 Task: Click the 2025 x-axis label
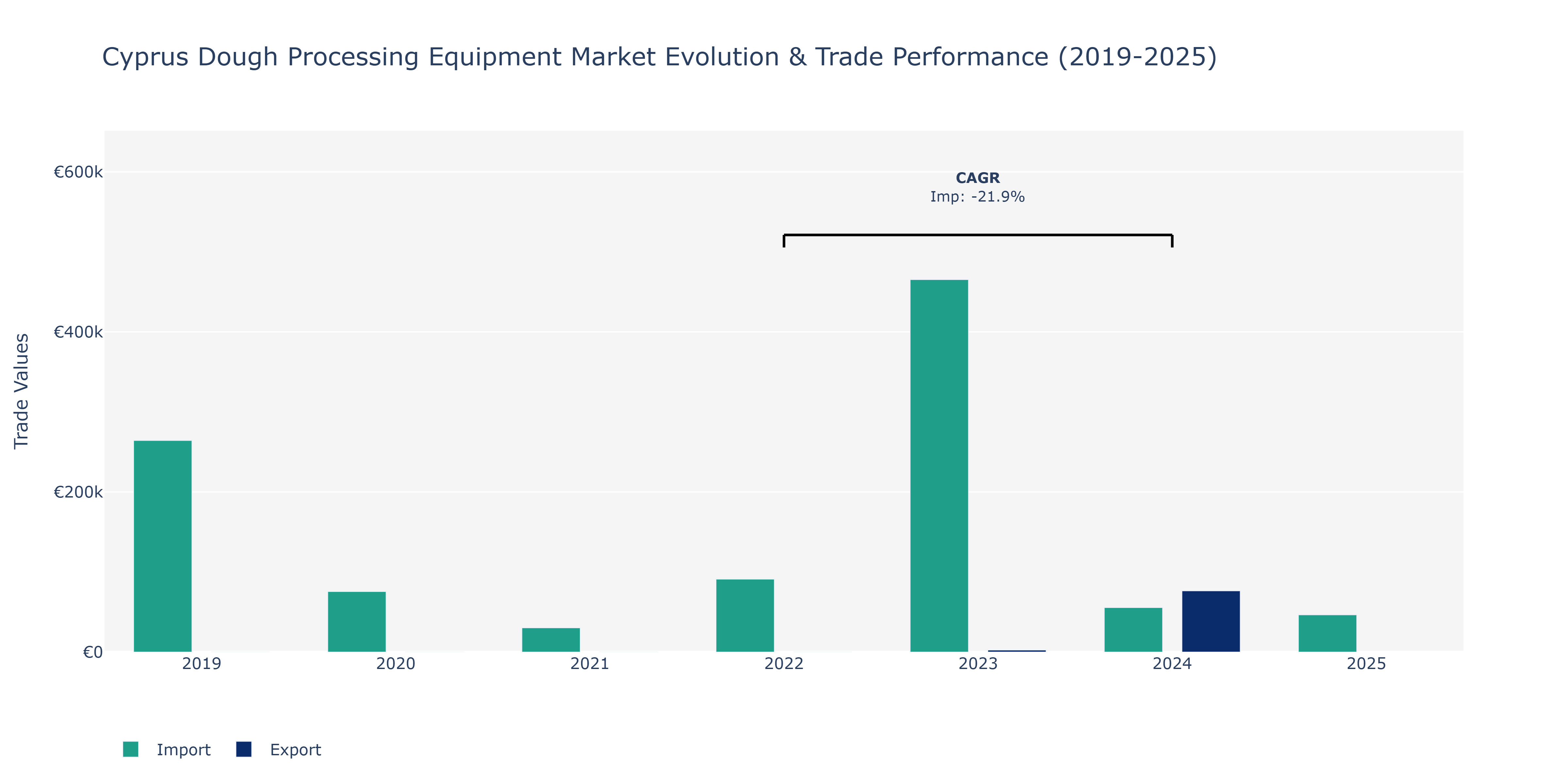pyautogui.click(x=1366, y=663)
